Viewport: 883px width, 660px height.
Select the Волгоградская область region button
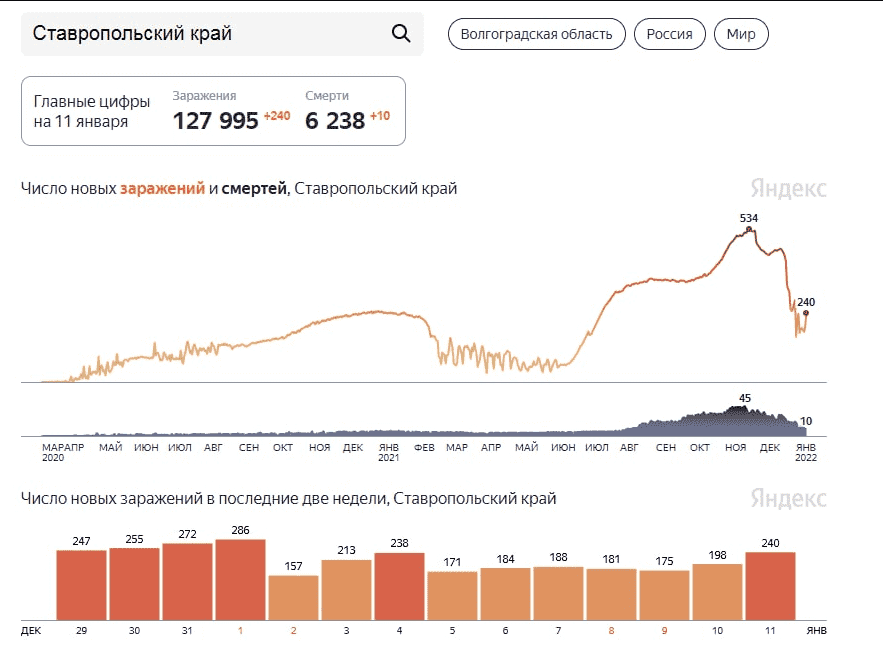click(x=537, y=34)
